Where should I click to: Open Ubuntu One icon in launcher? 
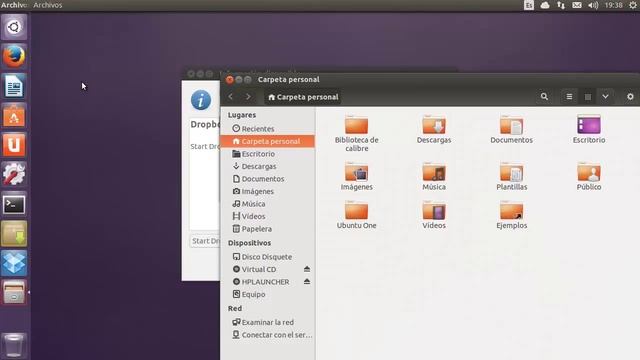pos(14,145)
